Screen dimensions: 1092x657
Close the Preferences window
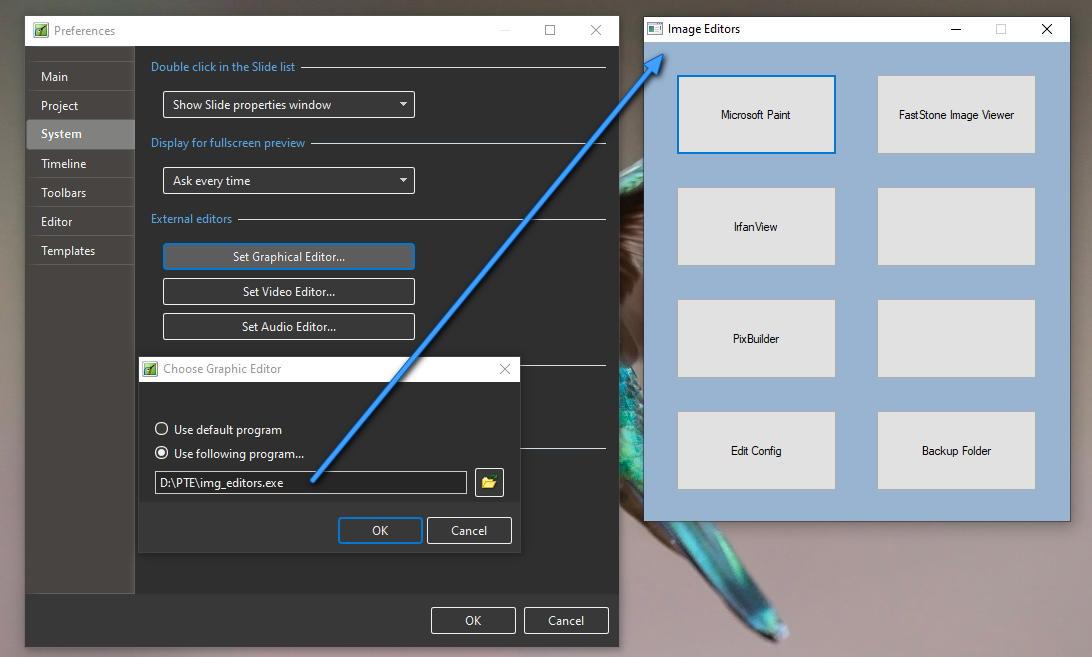[595, 30]
